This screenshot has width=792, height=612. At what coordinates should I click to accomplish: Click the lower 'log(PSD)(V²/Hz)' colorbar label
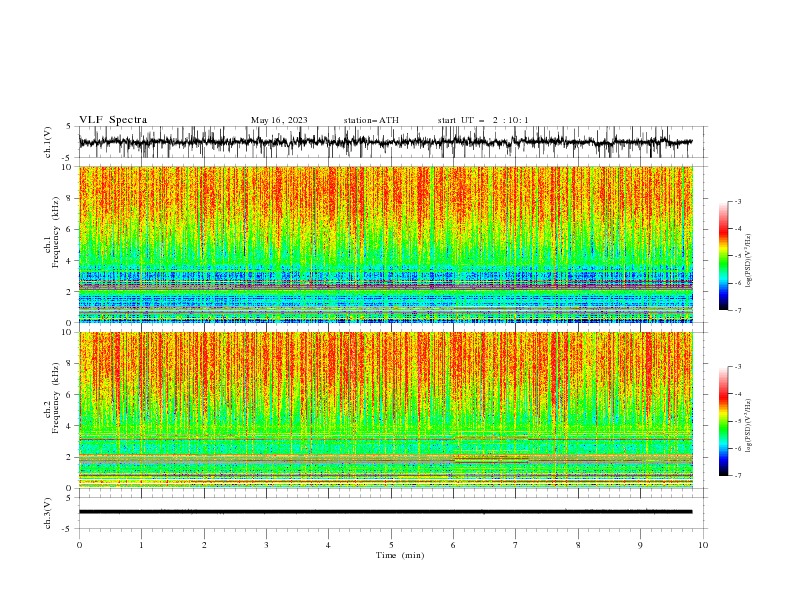[748, 426]
